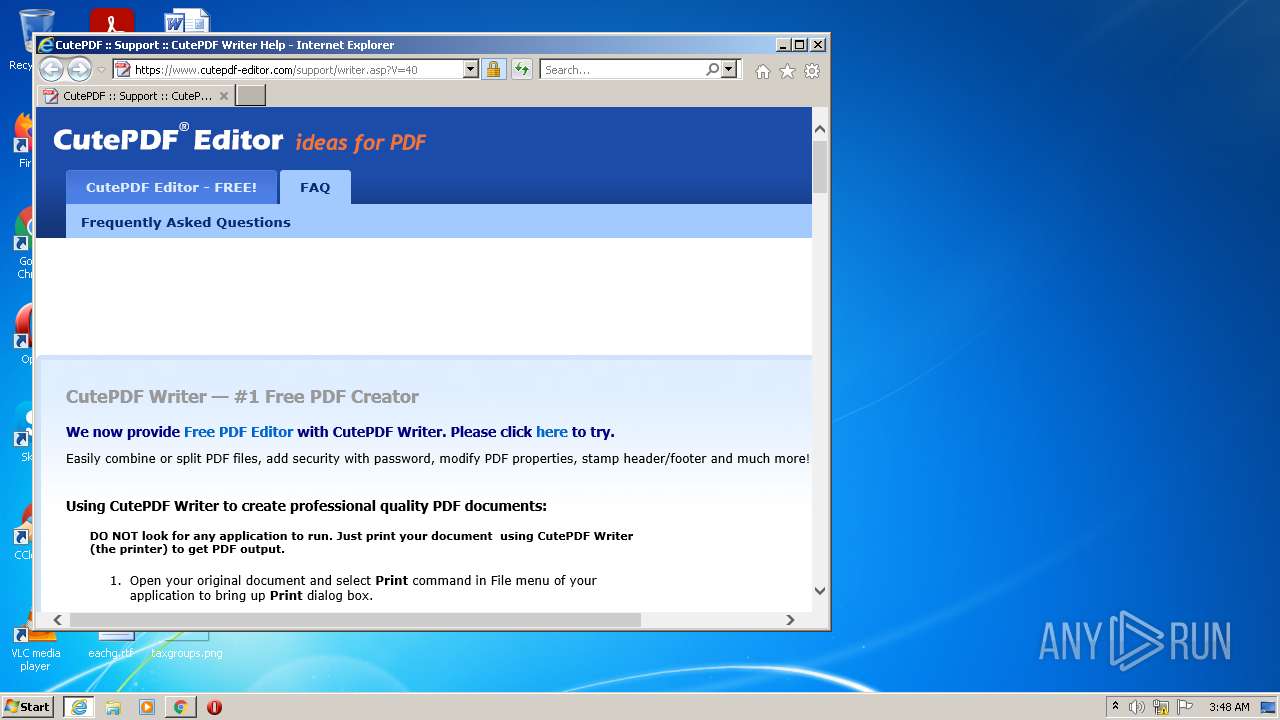Open the Action Center flag icon
The width and height of the screenshot is (1280, 720).
pyautogui.click(x=1185, y=707)
